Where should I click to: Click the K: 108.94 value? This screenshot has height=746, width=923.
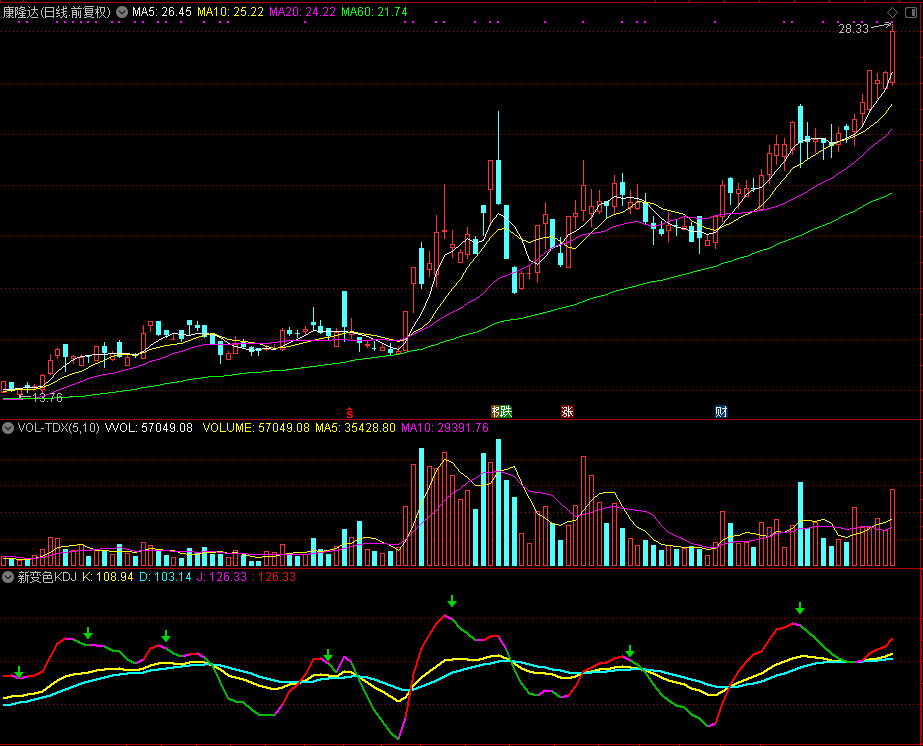click(x=108, y=577)
